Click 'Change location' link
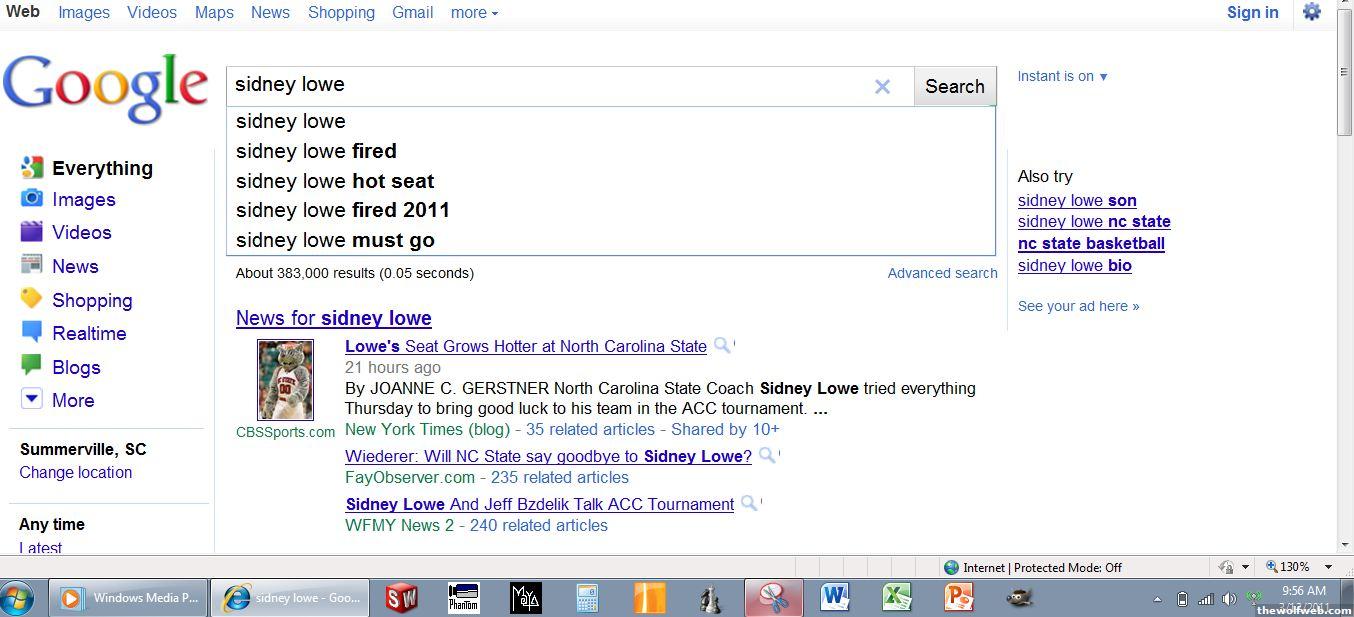 [x=76, y=473]
